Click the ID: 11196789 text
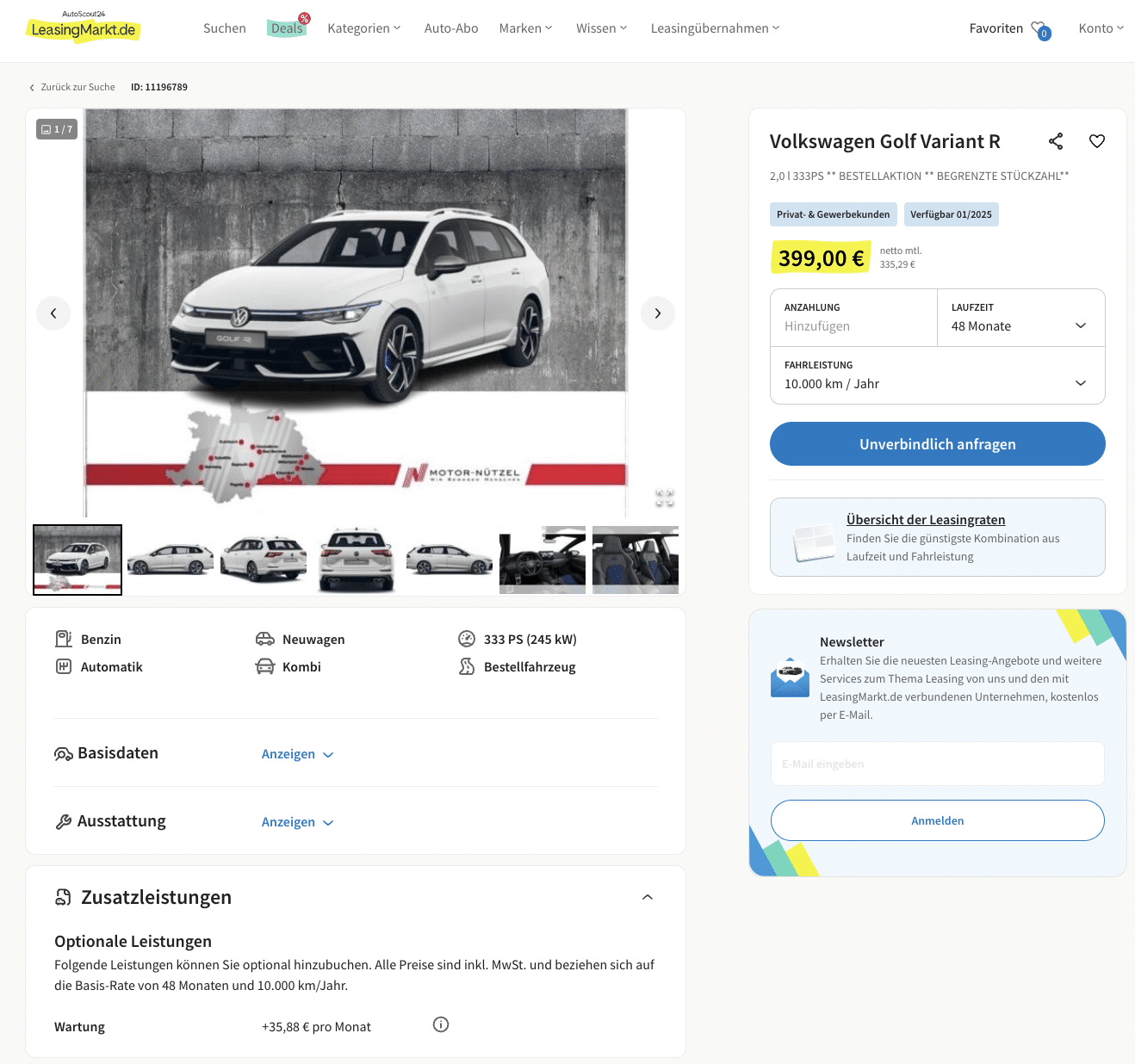The image size is (1135, 1064). point(159,87)
